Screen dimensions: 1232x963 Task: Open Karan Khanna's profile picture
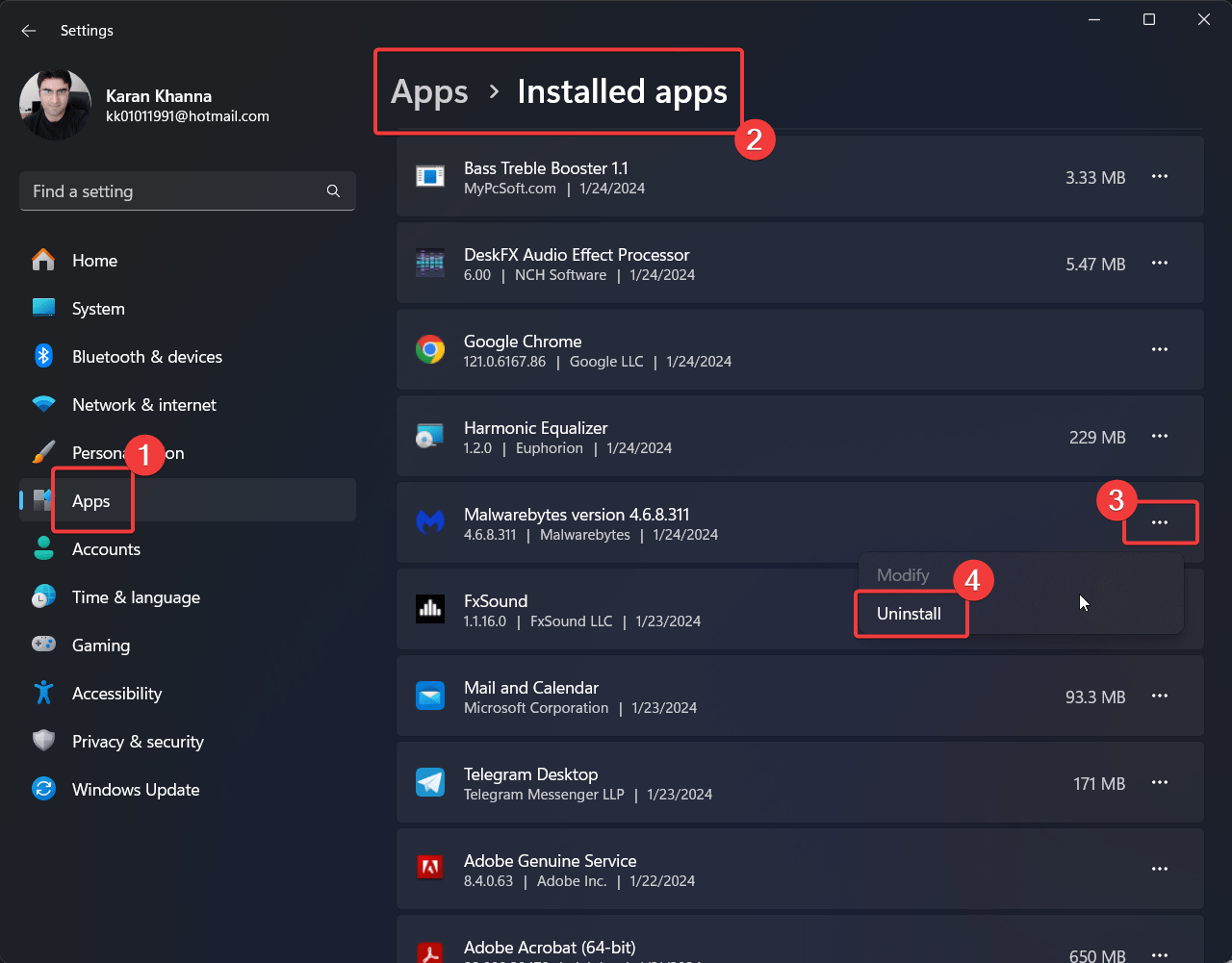tap(55, 105)
